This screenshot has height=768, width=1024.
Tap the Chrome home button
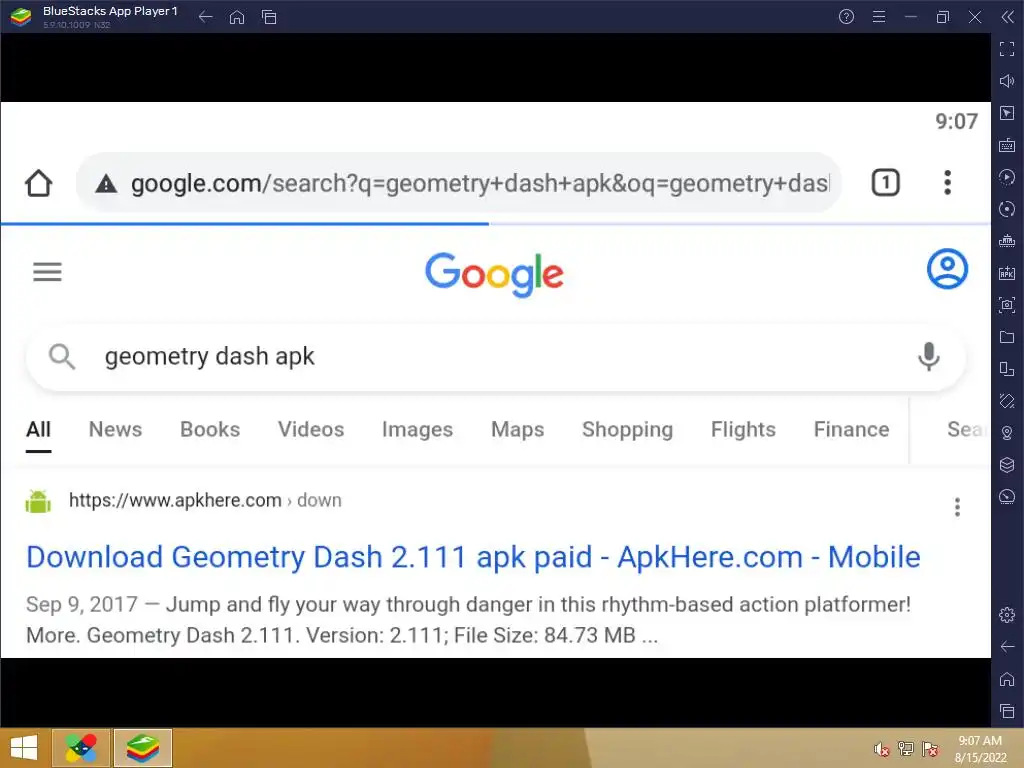pyautogui.click(x=39, y=183)
